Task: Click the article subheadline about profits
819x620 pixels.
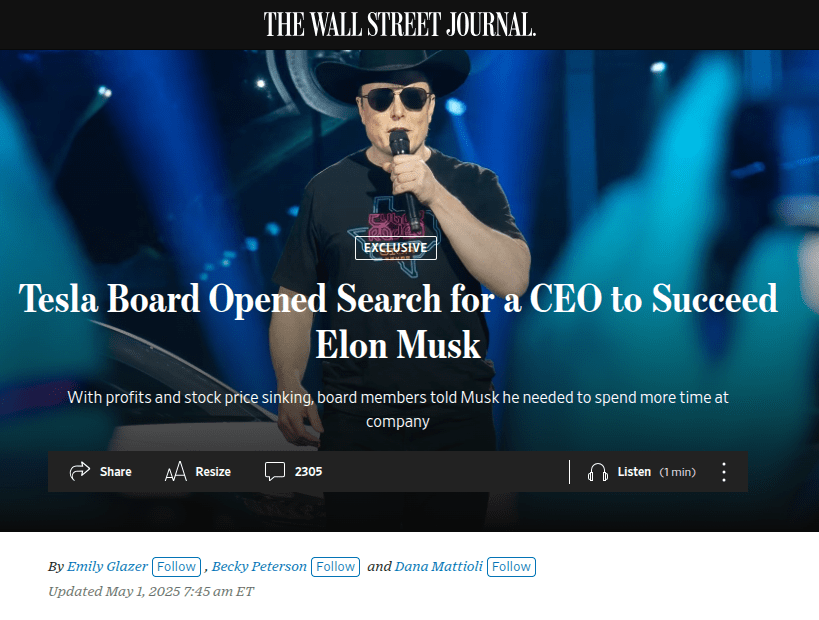Action: pos(398,409)
